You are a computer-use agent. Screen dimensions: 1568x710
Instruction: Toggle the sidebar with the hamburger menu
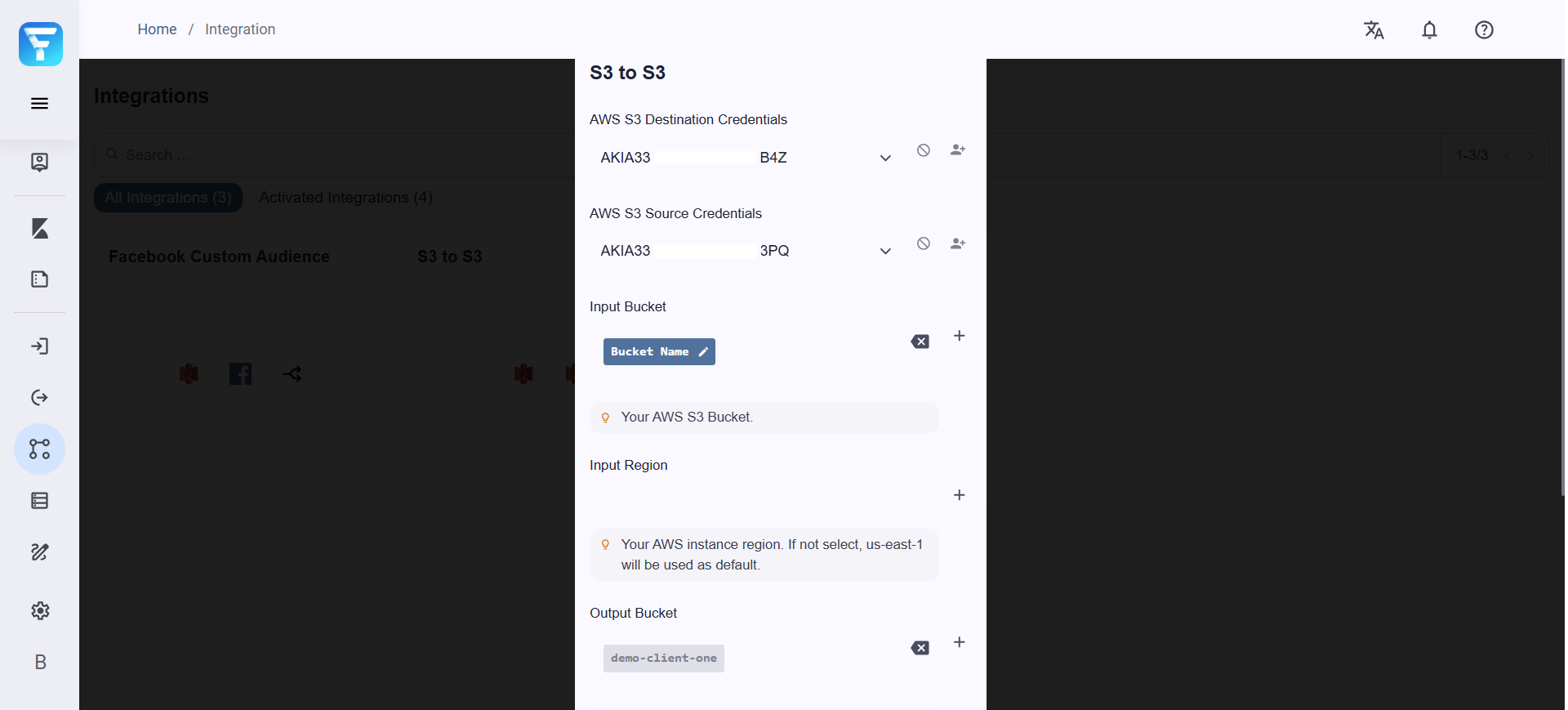(39, 103)
